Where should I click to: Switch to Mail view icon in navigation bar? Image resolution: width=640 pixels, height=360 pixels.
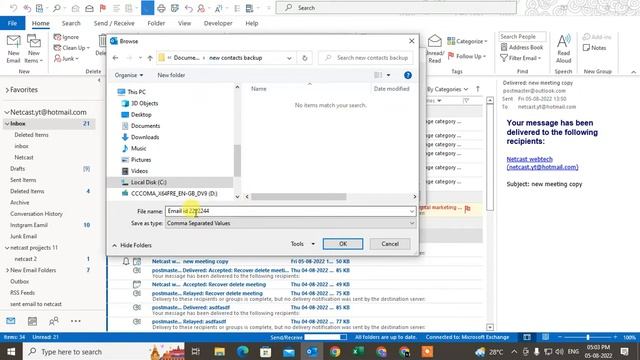click(x=11, y=321)
